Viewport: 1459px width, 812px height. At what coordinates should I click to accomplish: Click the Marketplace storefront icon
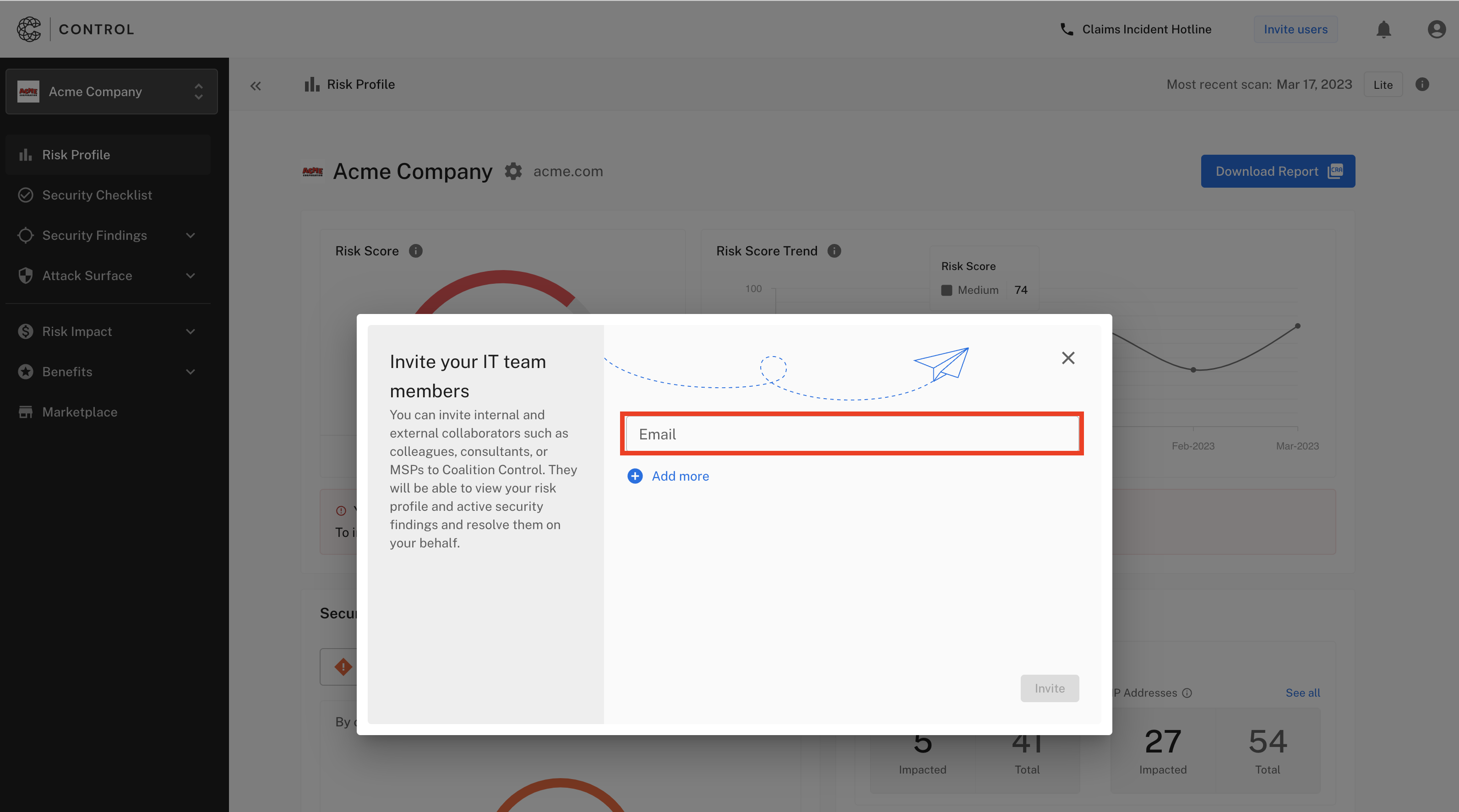click(26, 411)
